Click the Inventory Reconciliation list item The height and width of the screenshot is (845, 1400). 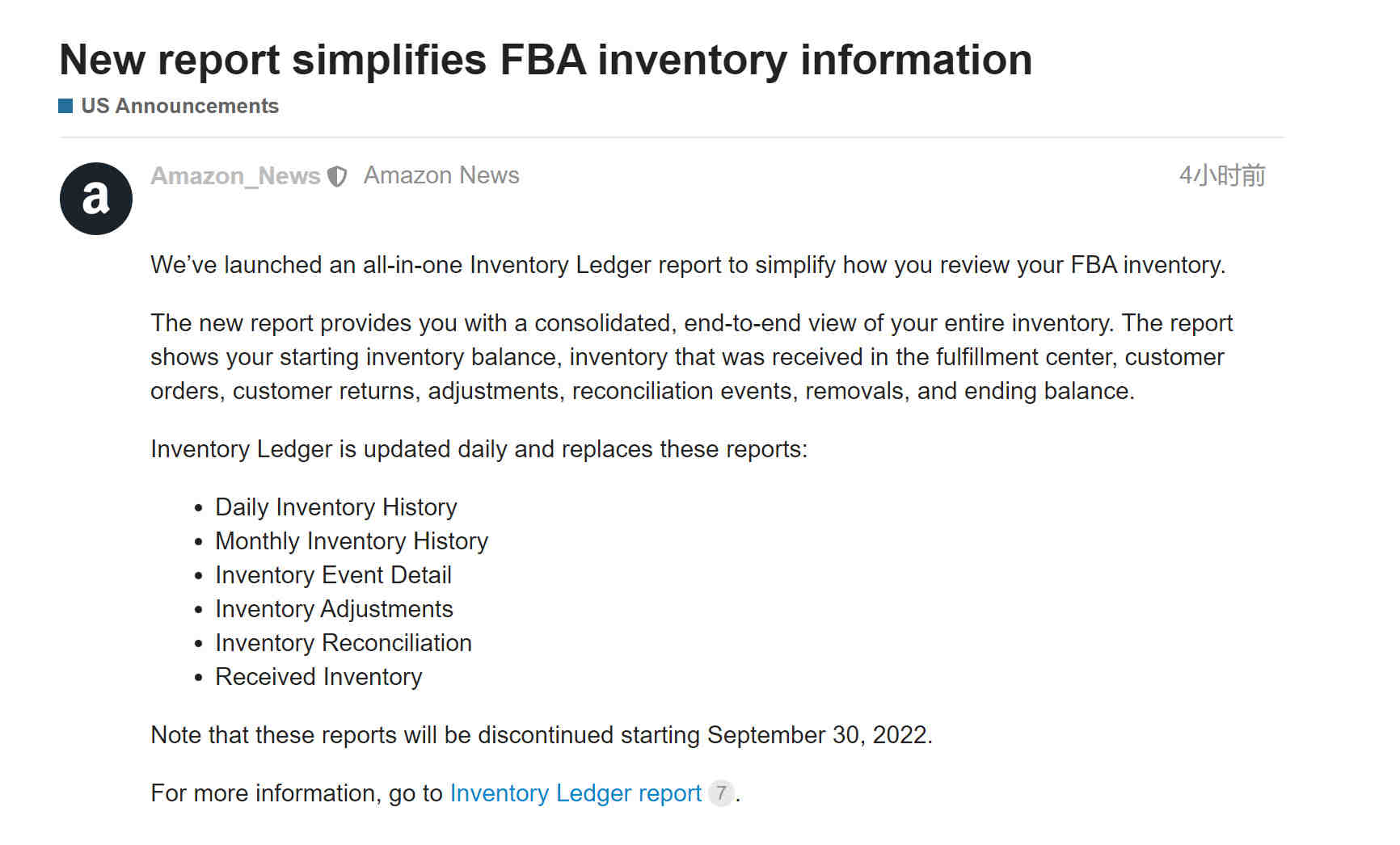click(344, 643)
